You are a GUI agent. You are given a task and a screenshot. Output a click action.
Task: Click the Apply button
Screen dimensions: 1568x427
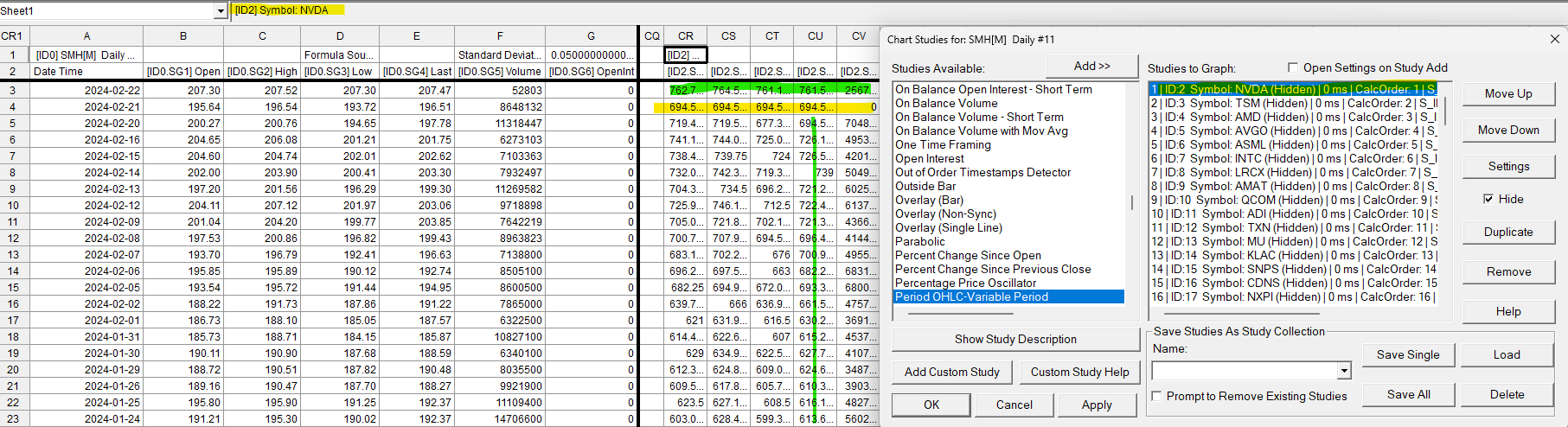1097,405
